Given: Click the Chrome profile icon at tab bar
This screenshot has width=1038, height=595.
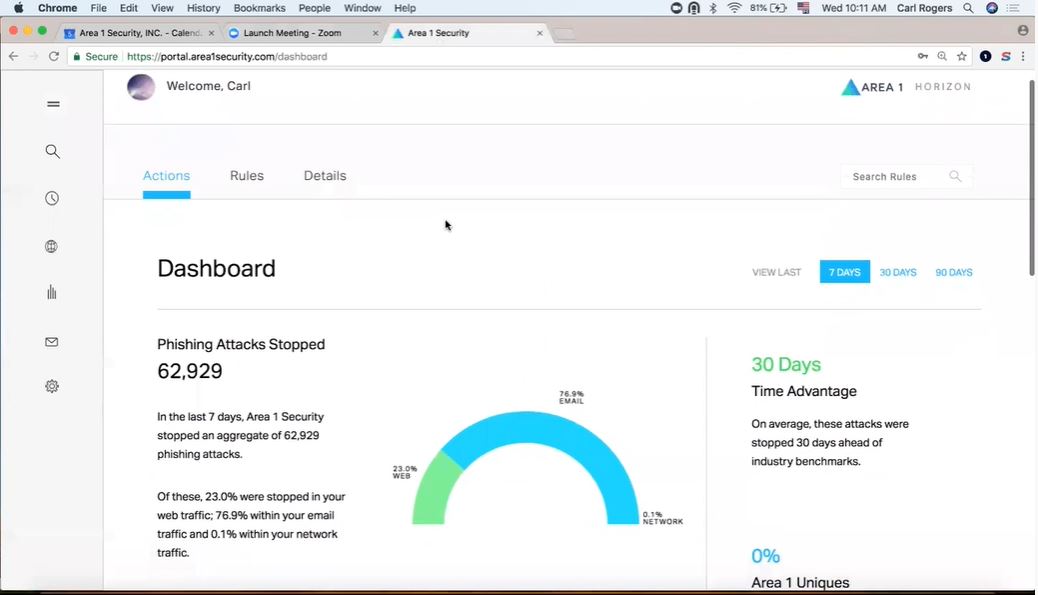Looking at the screenshot, I should (x=1023, y=30).
